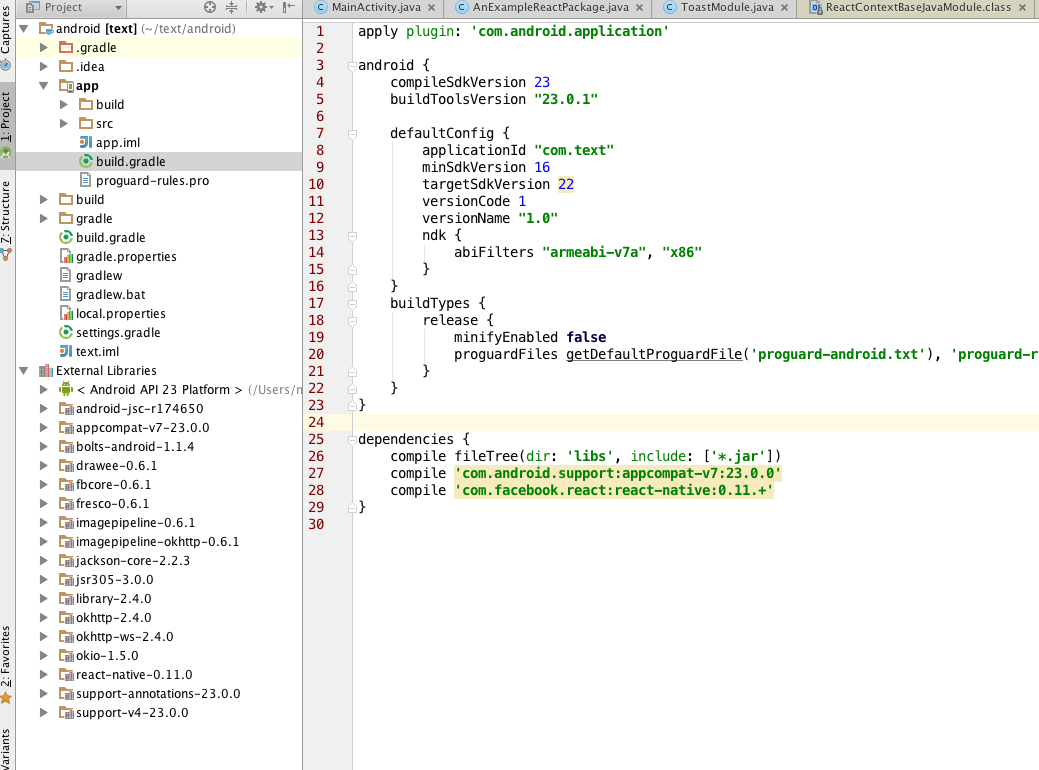Fold the dependencies block at line 25
This screenshot has width=1039, height=770.
[x=353, y=439]
